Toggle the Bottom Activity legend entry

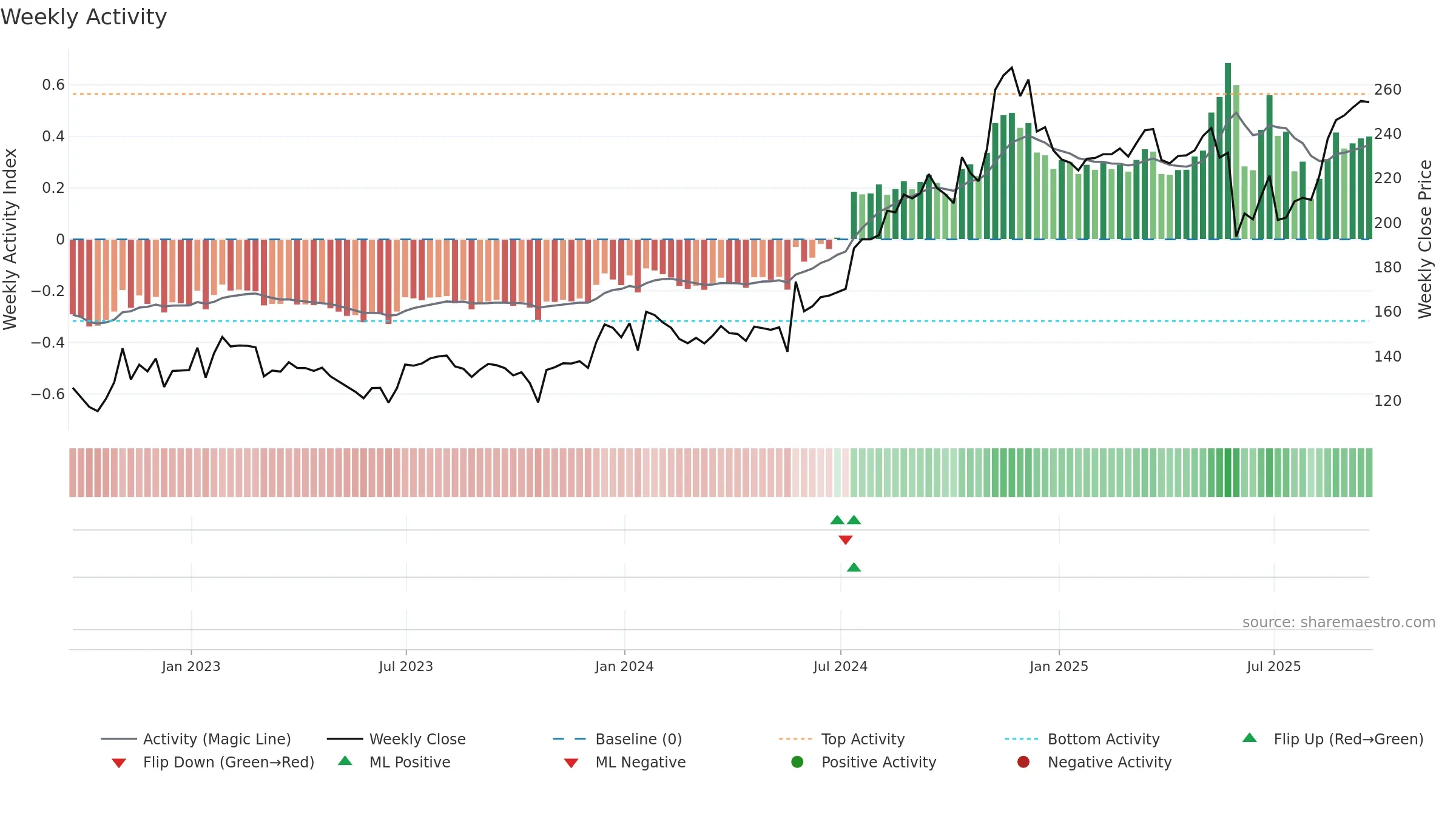coord(1082,739)
